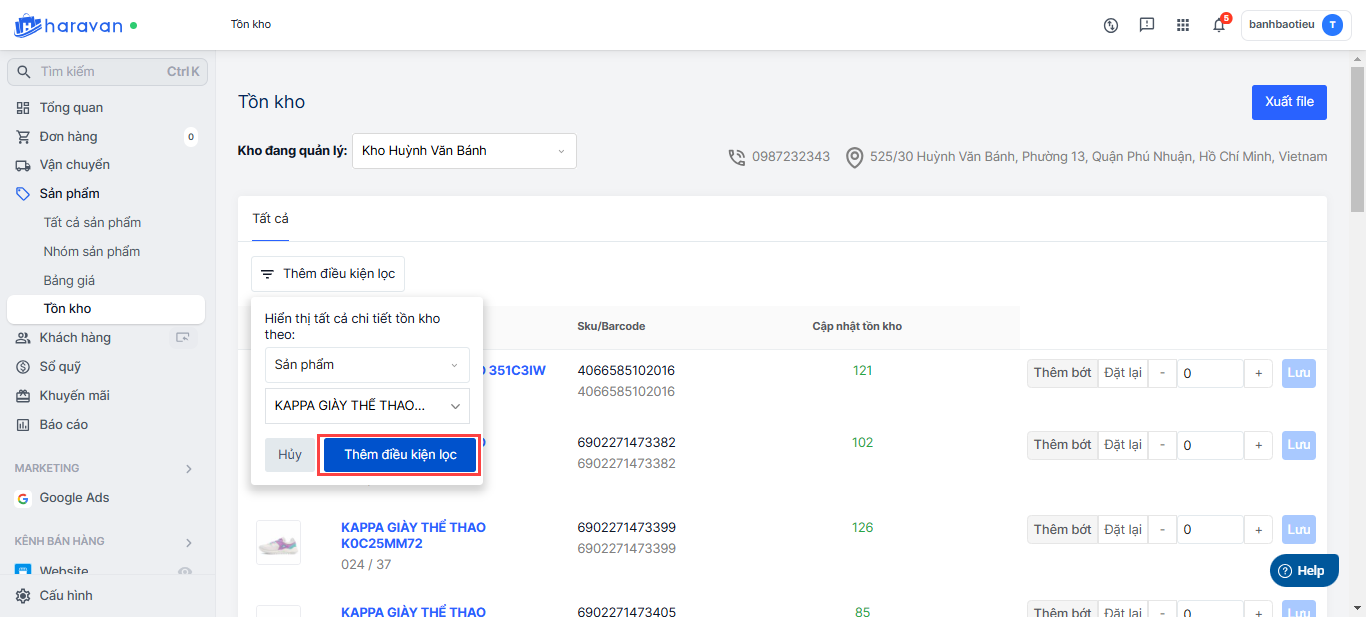The width and height of the screenshot is (1366, 617).
Task: Click the Sku/Barcode column header
Action: tap(611, 326)
